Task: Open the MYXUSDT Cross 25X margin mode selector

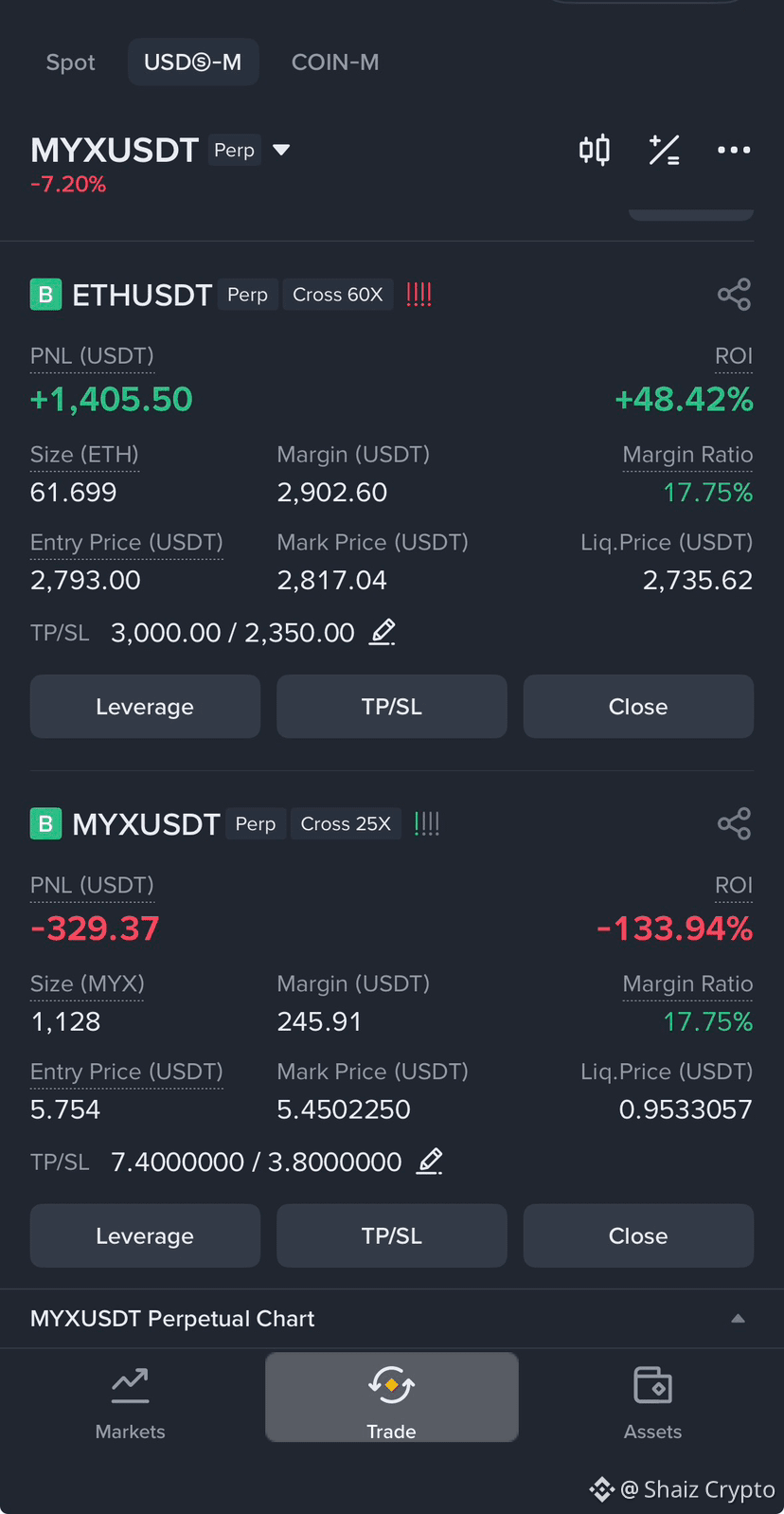Action: [346, 823]
